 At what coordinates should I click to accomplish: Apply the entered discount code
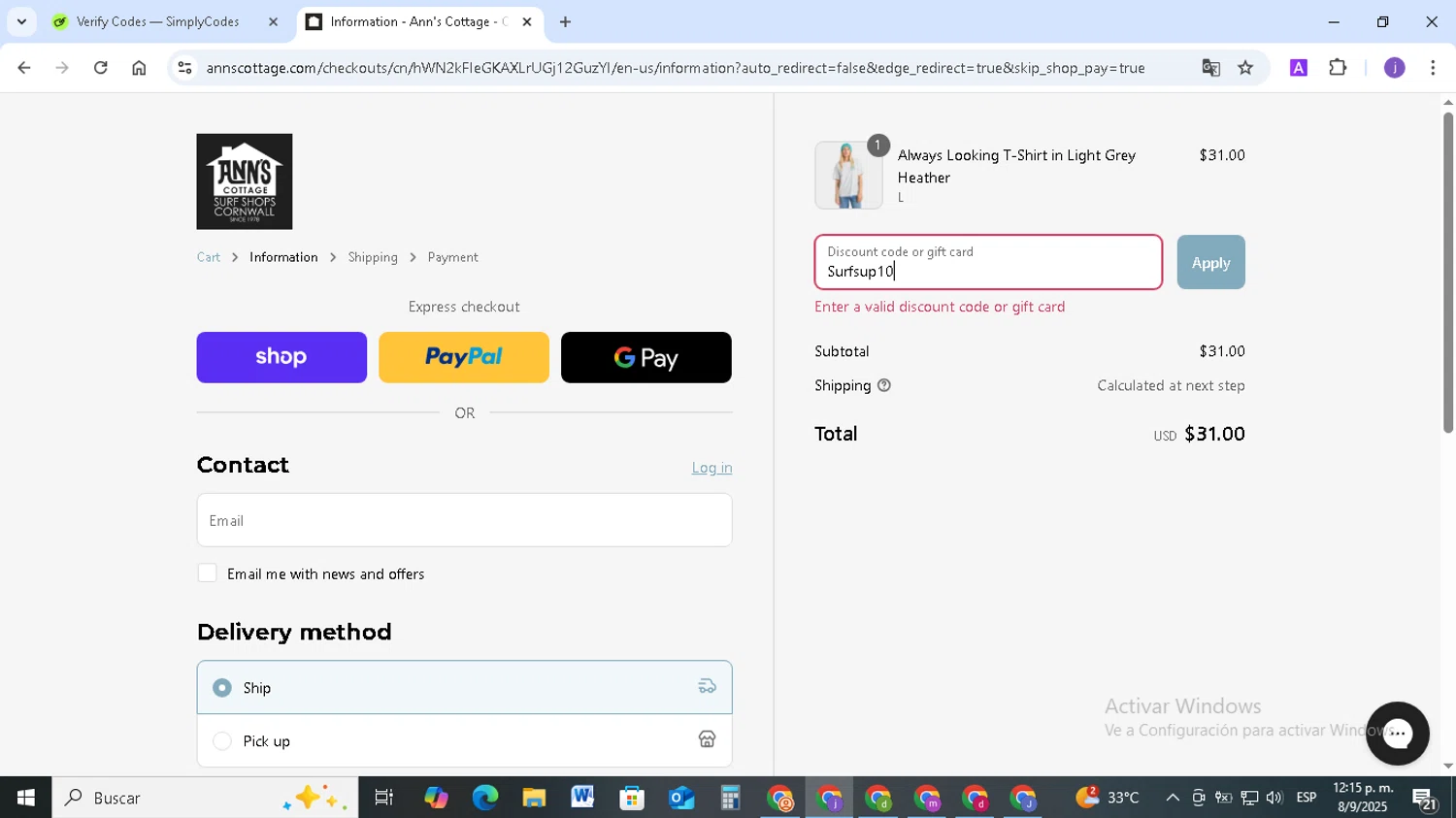click(1210, 262)
